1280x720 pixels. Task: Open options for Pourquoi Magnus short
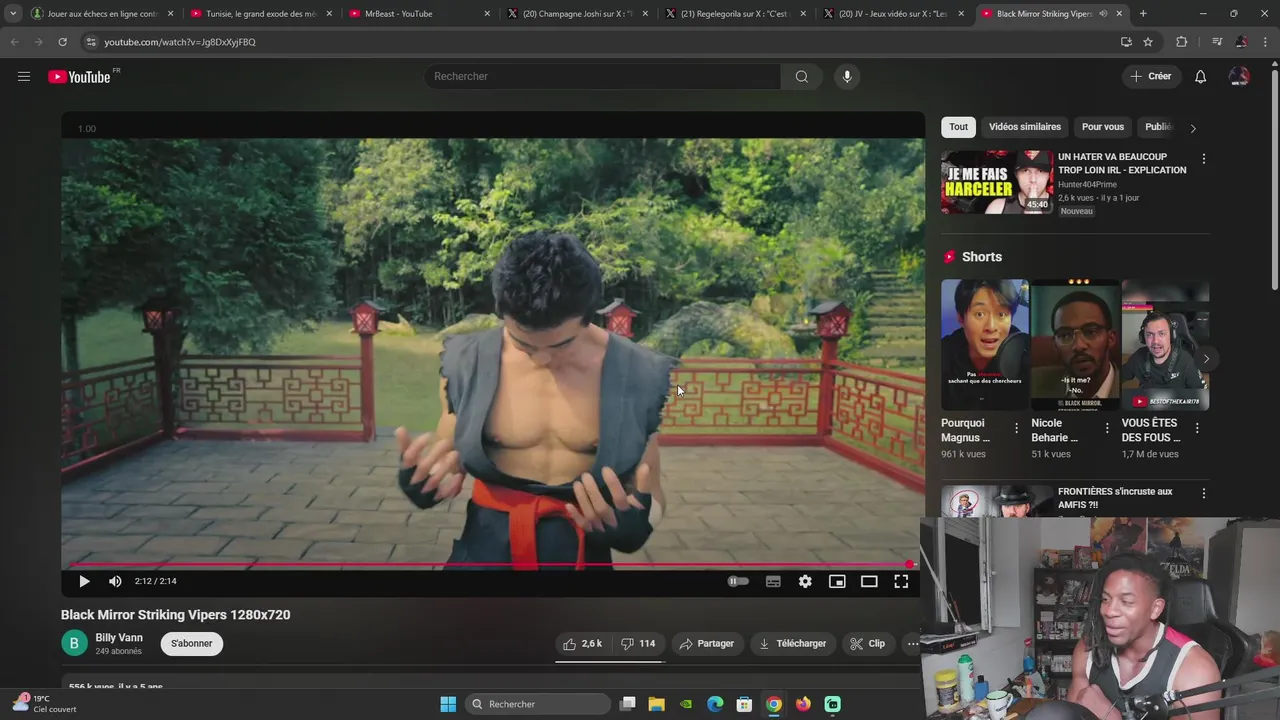tap(1017, 428)
